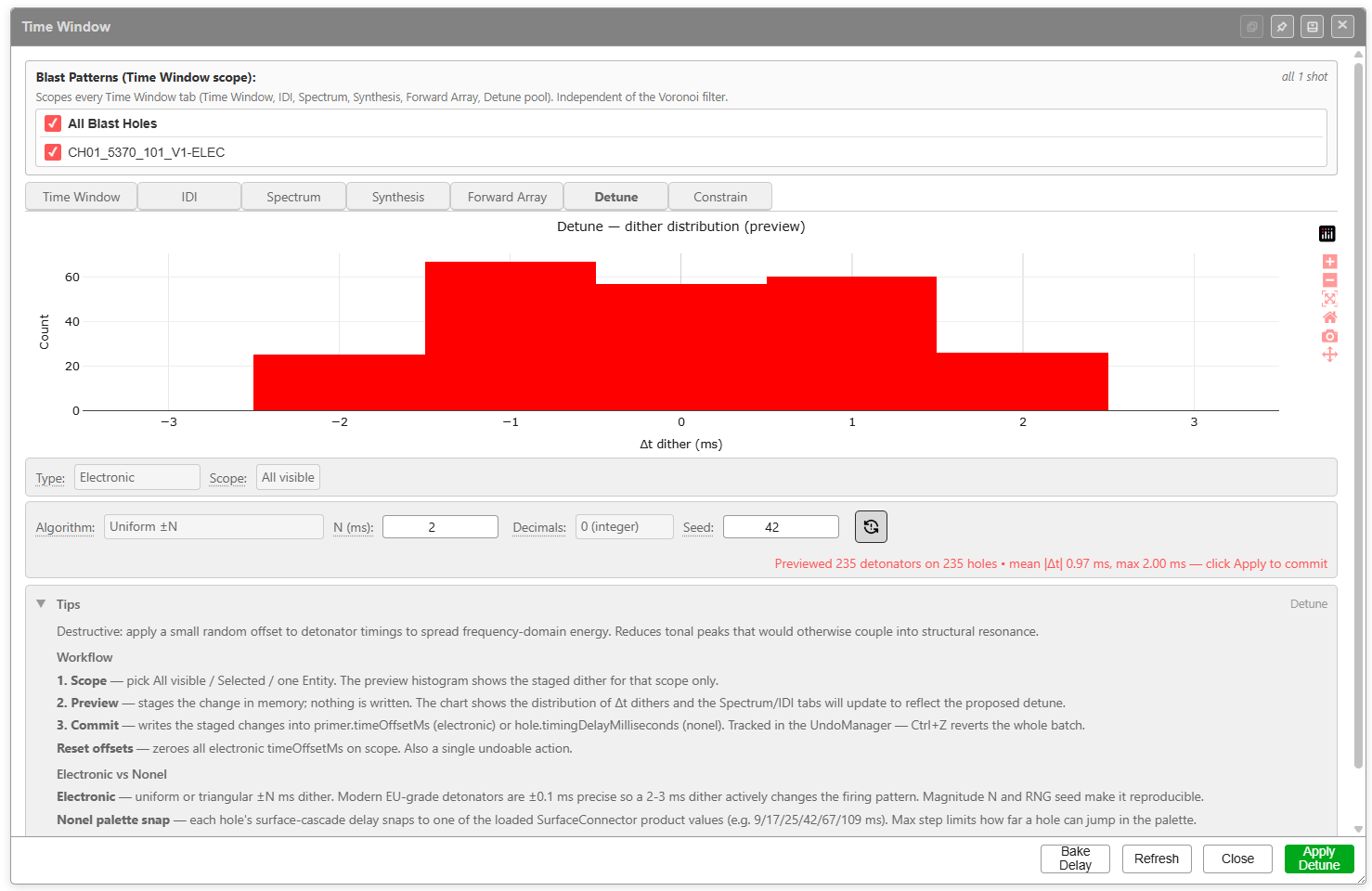This screenshot has width=1372, height=891.
Task: Open the Plotly logo chart menu icon
Action: [1327, 234]
